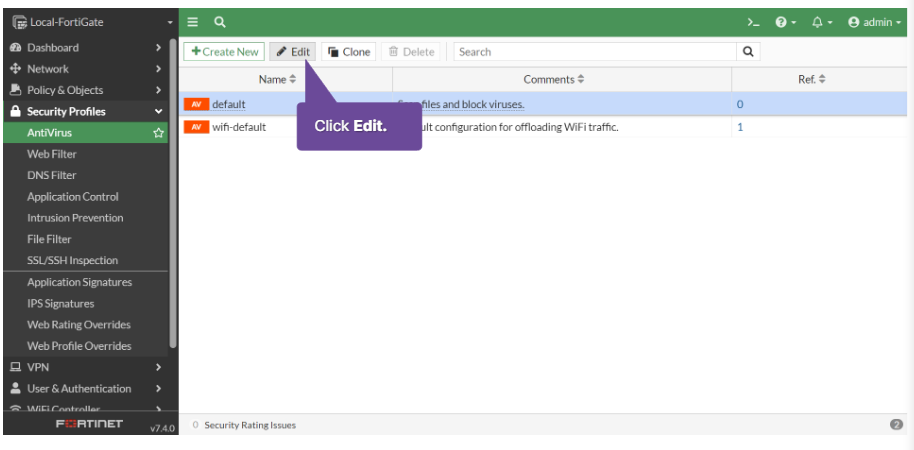Open reference count 0 for default
The height and width of the screenshot is (450, 914).
pyautogui.click(x=740, y=105)
